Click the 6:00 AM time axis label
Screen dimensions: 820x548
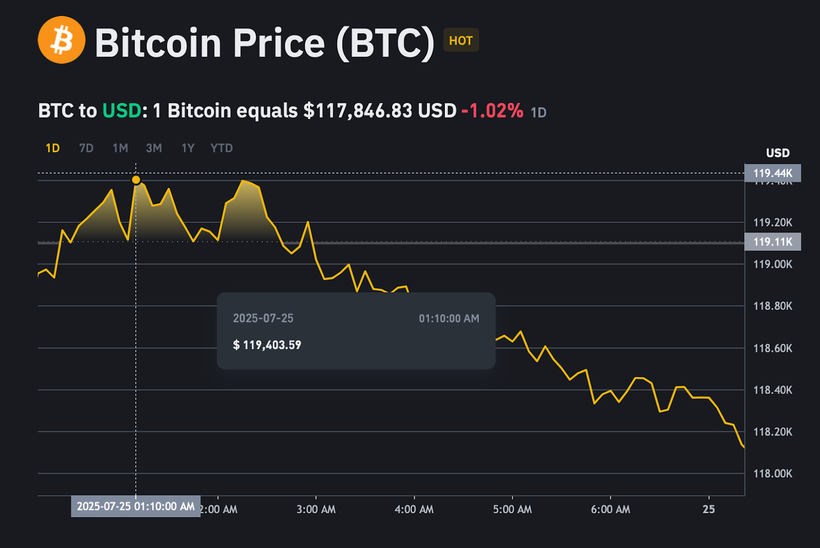pos(610,509)
